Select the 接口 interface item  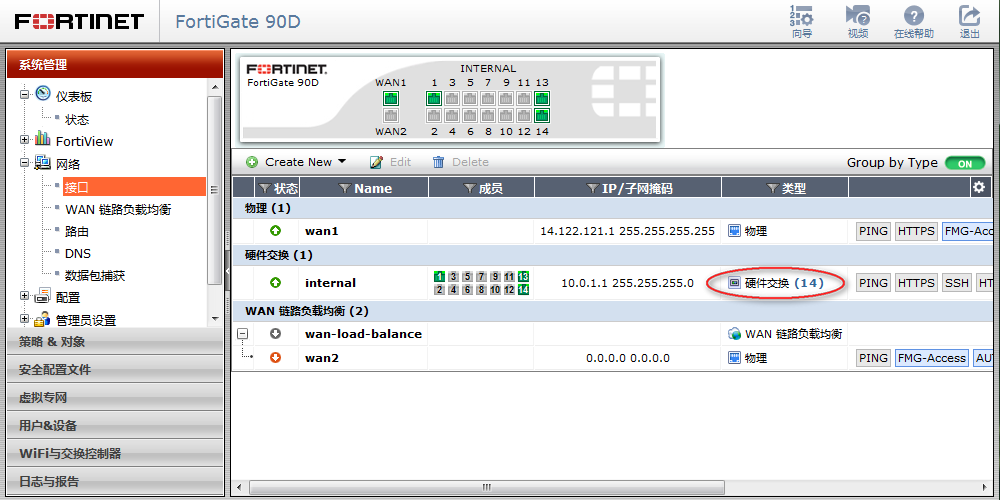[134, 187]
